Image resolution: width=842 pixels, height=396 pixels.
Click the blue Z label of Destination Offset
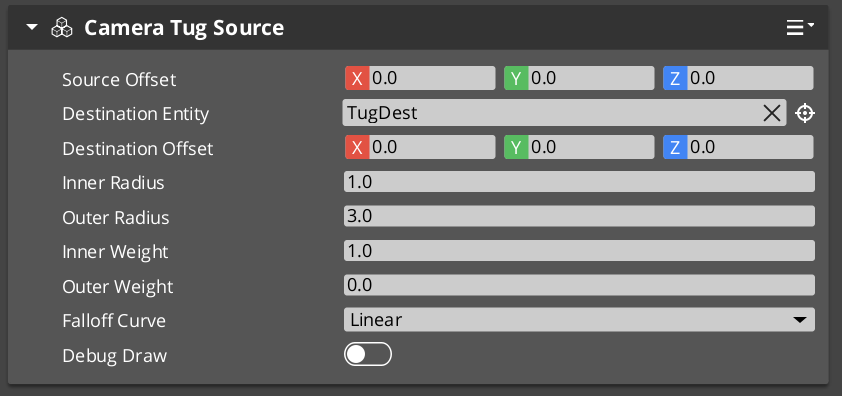[x=675, y=147]
